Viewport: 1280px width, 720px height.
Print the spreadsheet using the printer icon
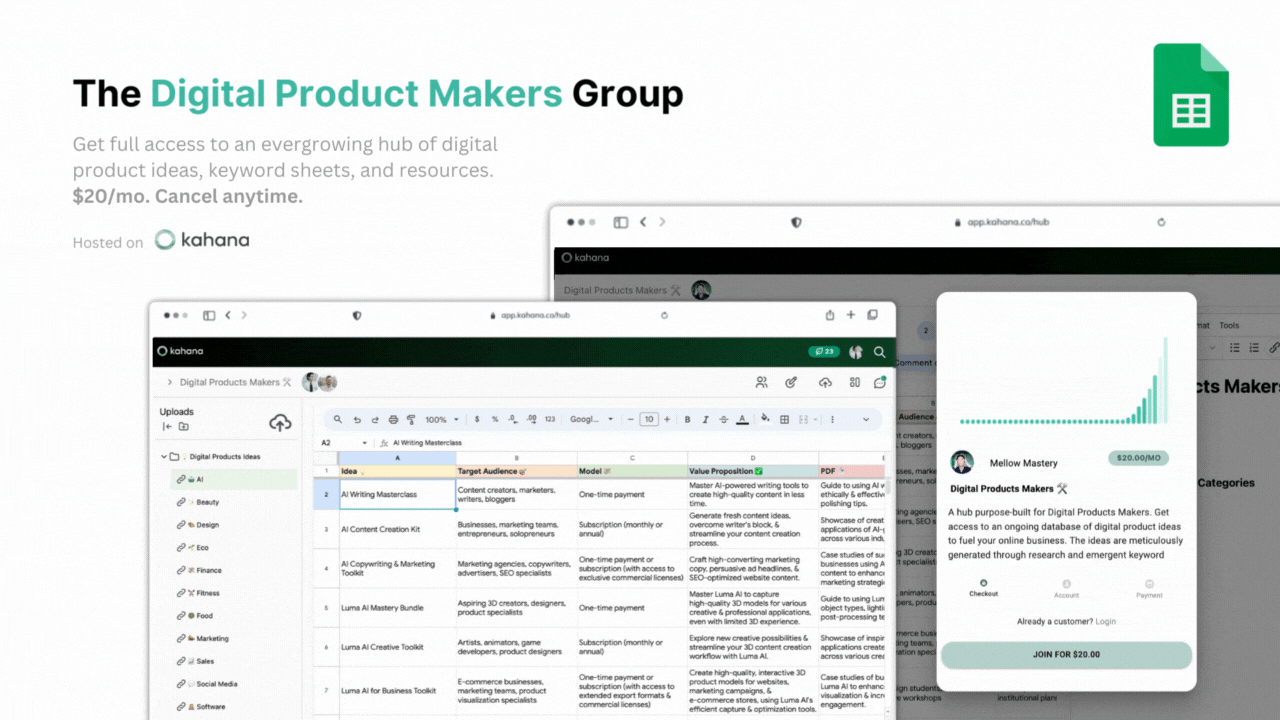tap(393, 420)
